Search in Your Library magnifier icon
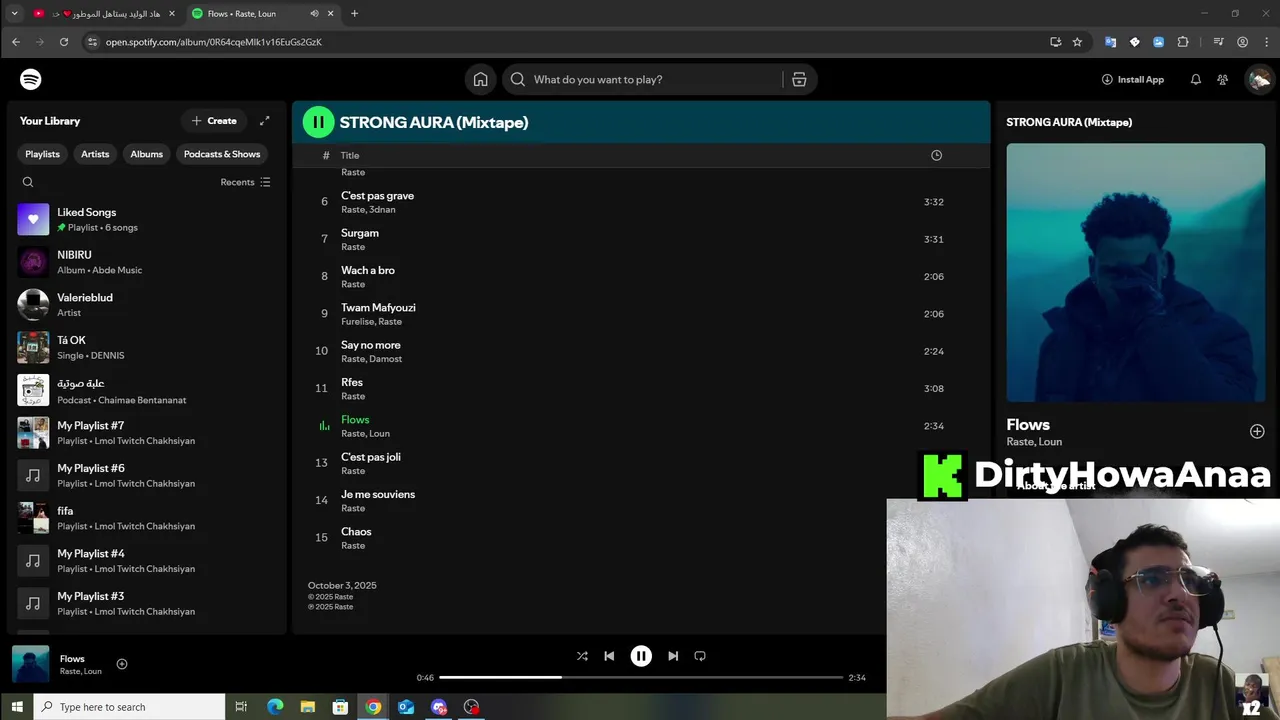The height and width of the screenshot is (720, 1280). [28, 182]
